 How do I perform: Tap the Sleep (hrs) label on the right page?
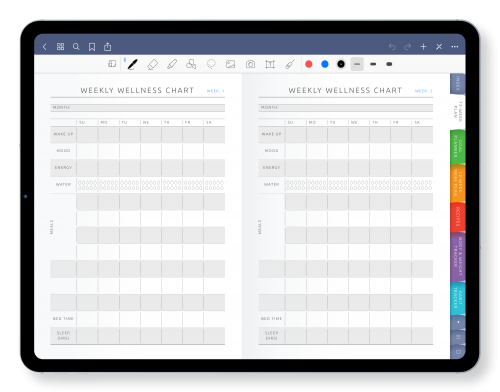pos(271,335)
